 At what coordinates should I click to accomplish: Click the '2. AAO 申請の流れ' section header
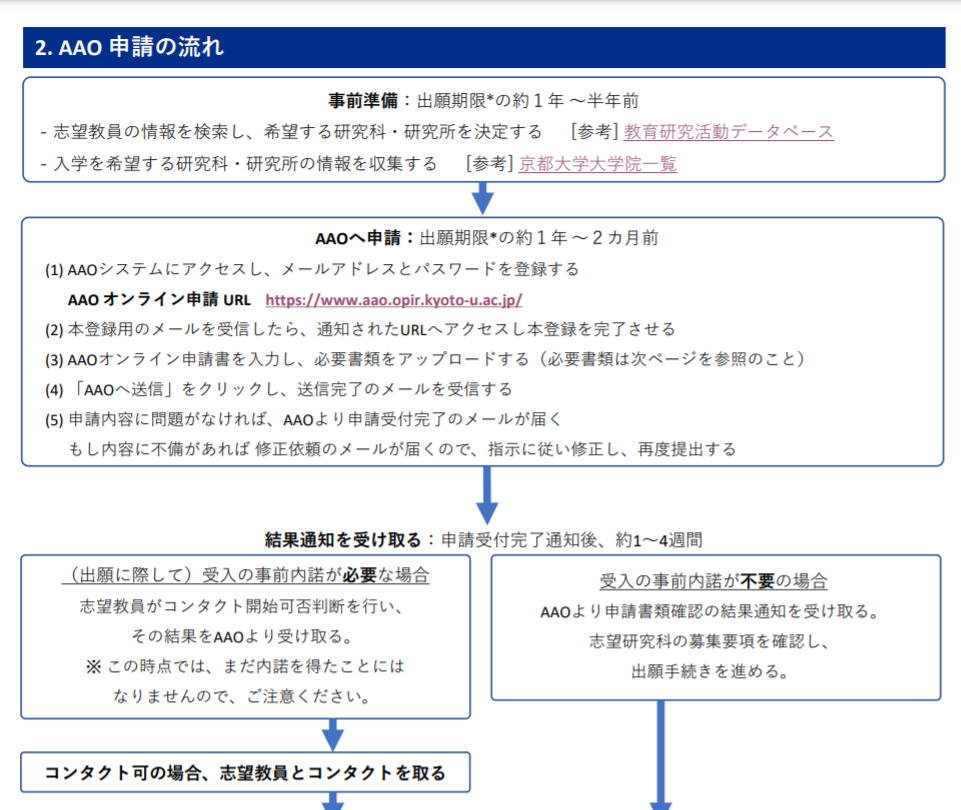point(130,48)
